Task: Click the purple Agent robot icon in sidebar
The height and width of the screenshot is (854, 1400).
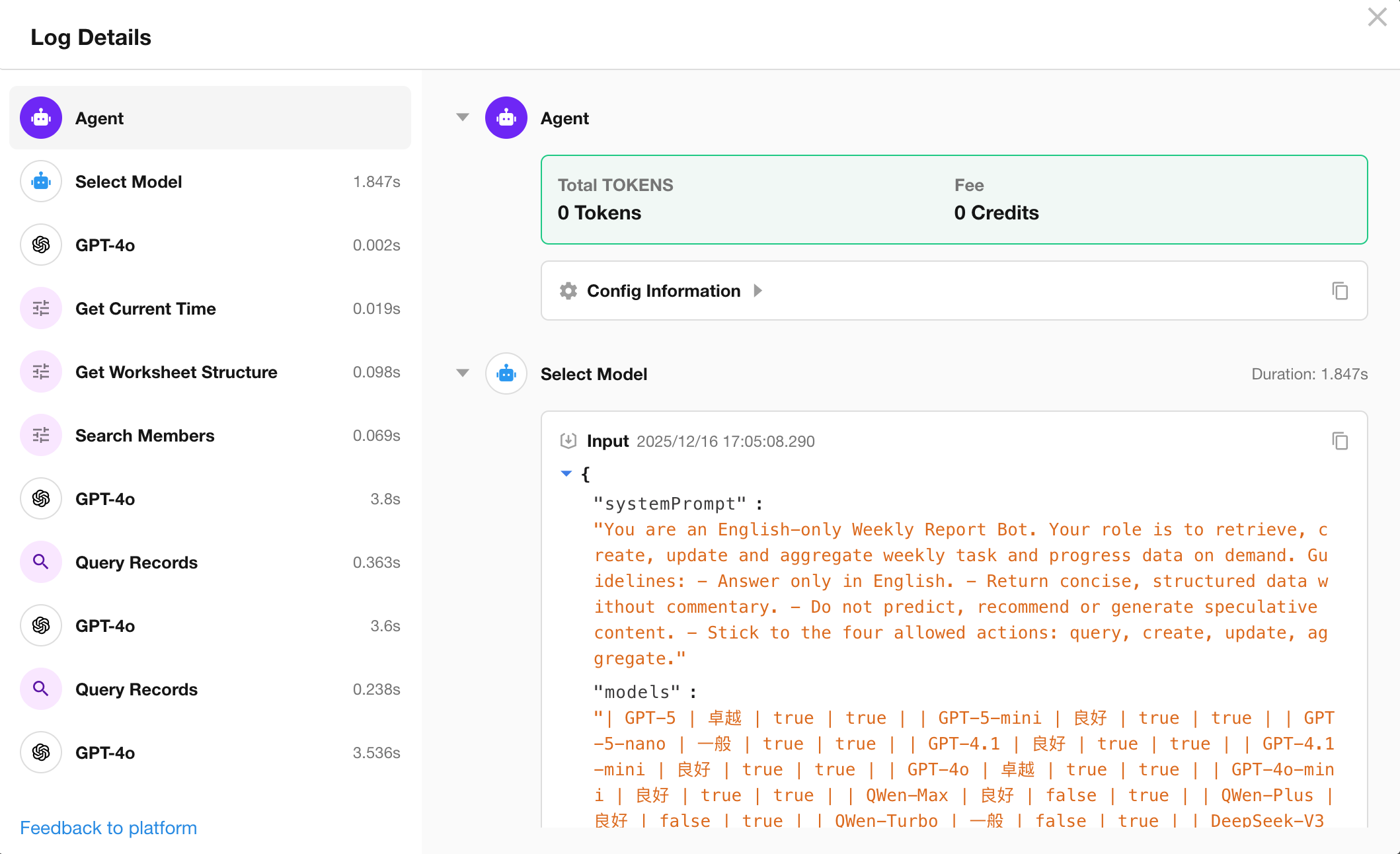Action: pos(41,118)
